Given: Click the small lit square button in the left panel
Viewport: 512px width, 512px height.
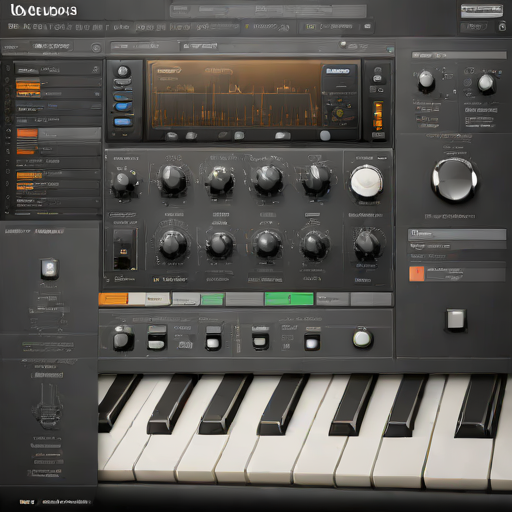Looking at the screenshot, I should 50,269.
